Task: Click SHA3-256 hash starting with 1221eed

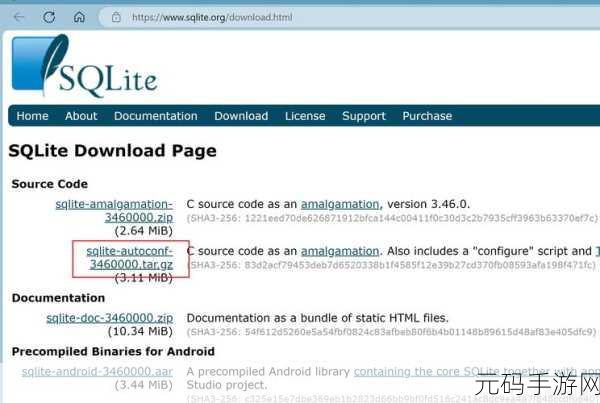Action: pyautogui.click(x=392, y=218)
